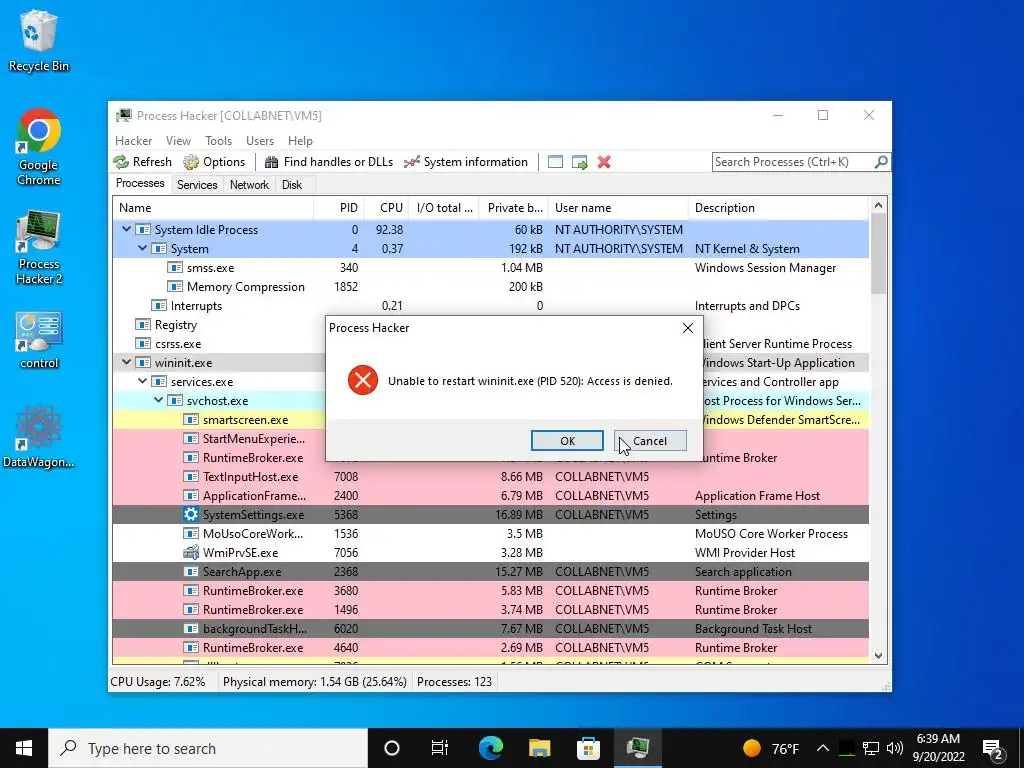
Task: Select the TextInputHost.exe row
Action: [490, 477]
